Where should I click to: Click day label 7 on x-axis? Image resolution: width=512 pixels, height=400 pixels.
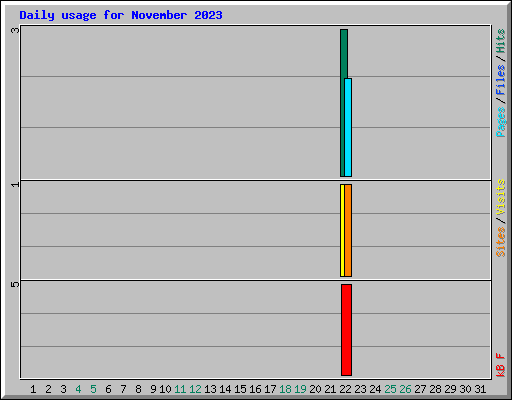123,389
